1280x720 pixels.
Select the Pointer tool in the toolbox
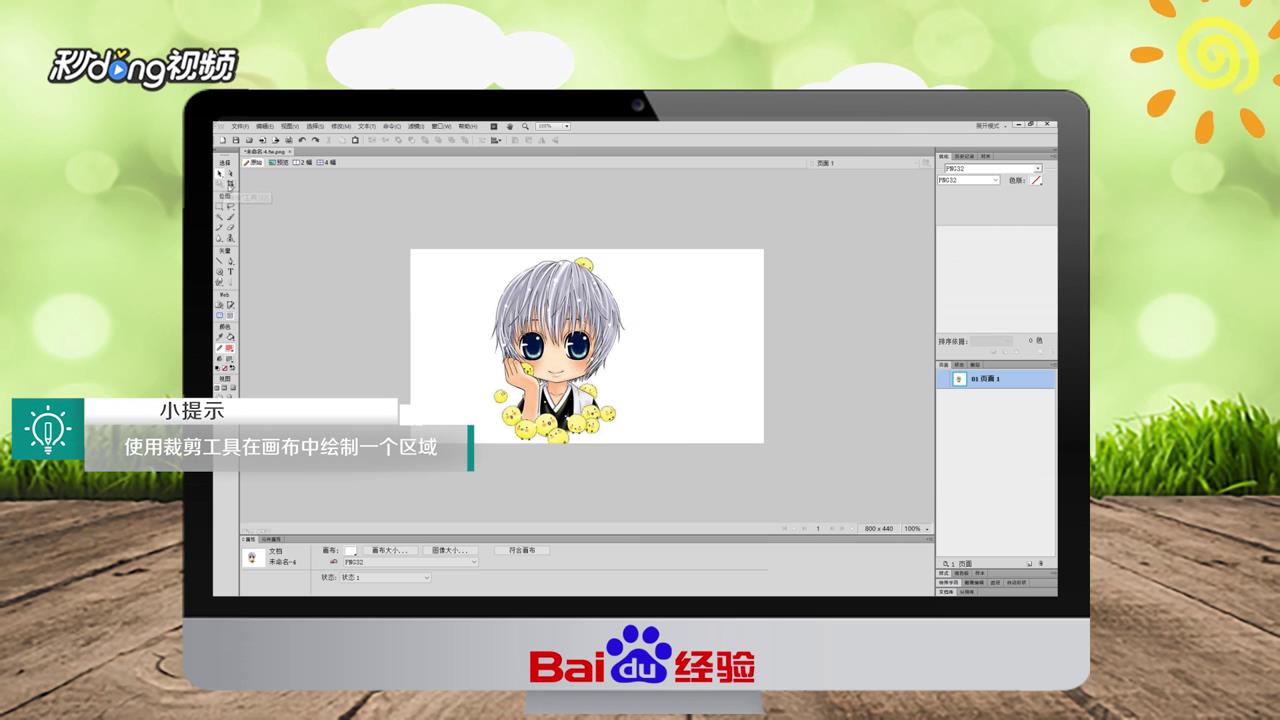click(219, 174)
